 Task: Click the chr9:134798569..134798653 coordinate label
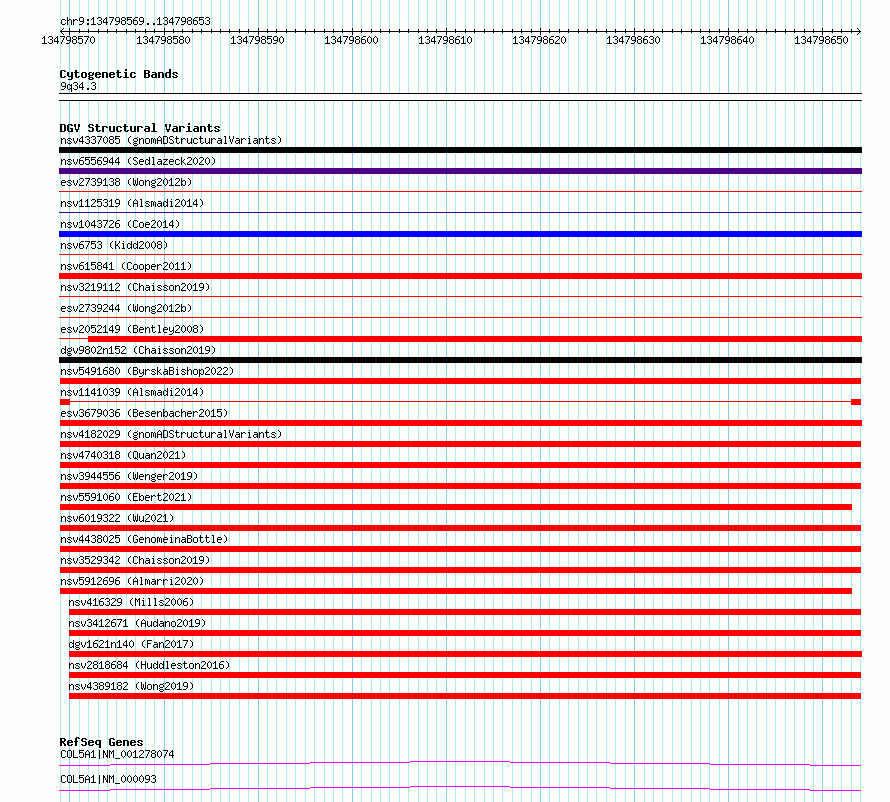(x=135, y=21)
